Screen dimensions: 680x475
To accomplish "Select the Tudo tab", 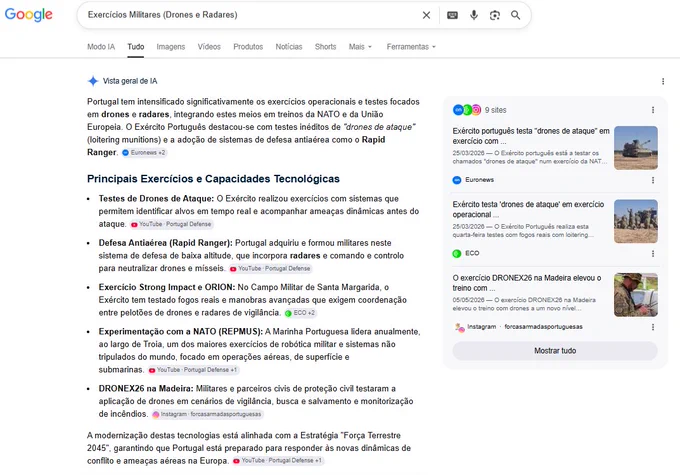I will pyautogui.click(x=136, y=46).
